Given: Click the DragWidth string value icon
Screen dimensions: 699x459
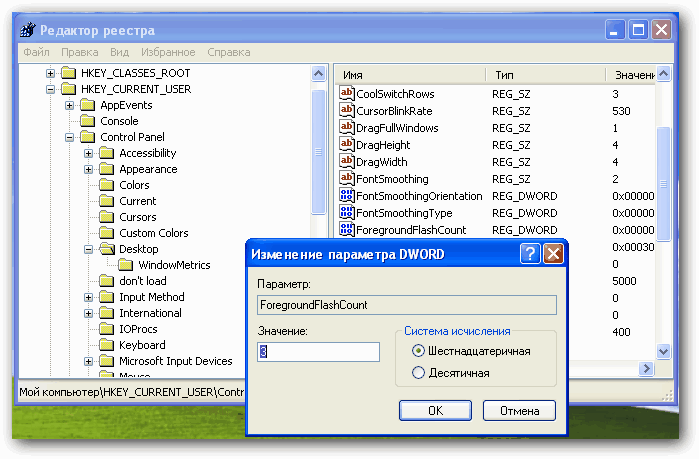Looking at the screenshot, I should pyautogui.click(x=346, y=161).
